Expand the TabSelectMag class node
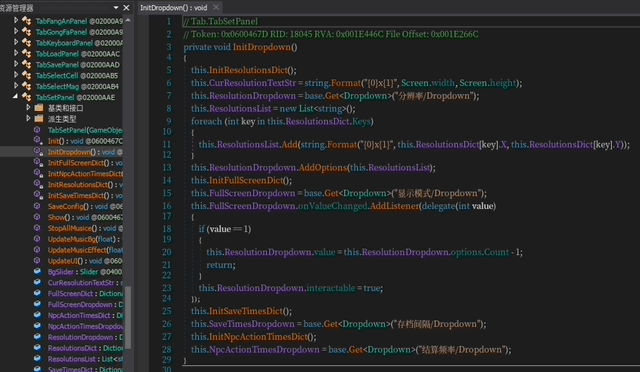Image resolution: width=640 pixels, height=372 pixels. 16,86
